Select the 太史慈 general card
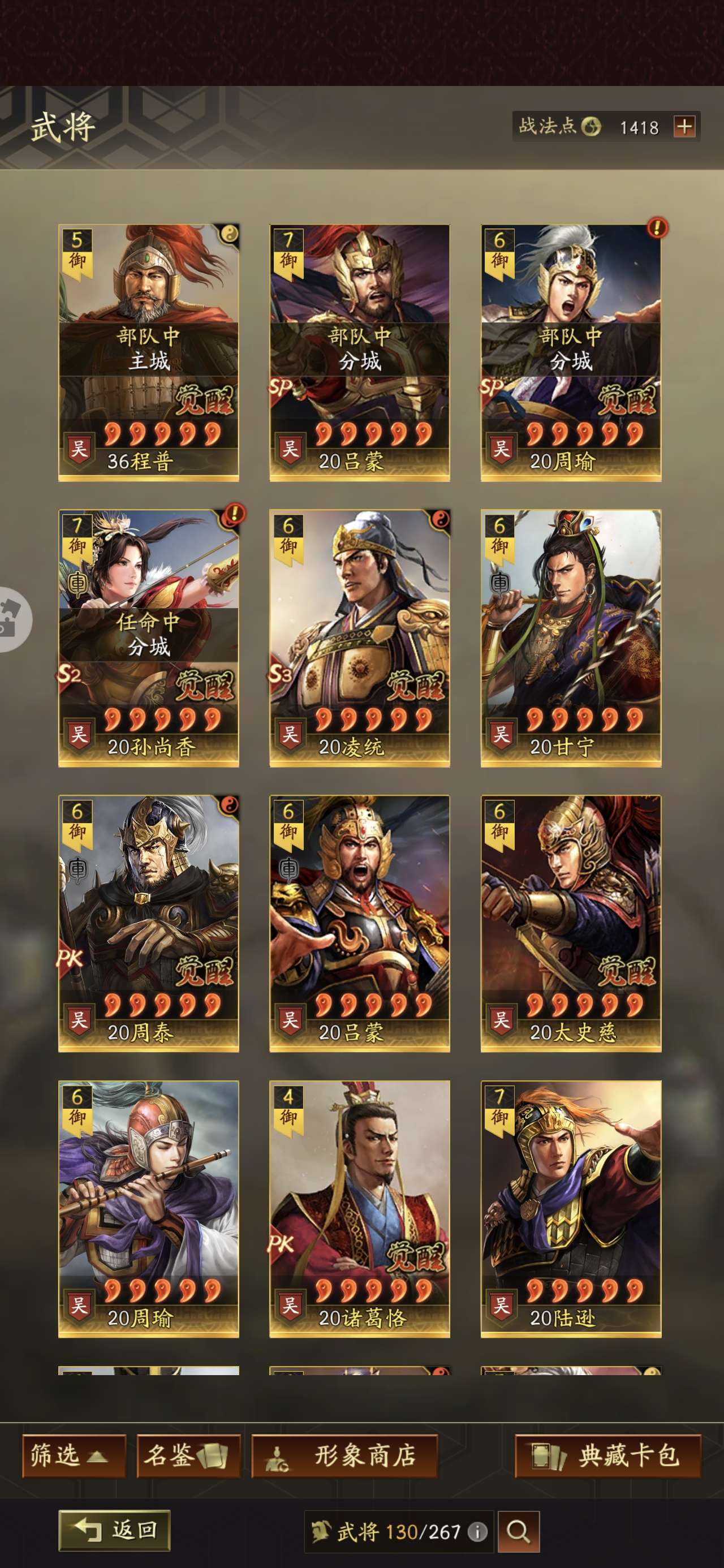Screen dimensions: 724x1568 pyautogui.click(x=571, y=923)
